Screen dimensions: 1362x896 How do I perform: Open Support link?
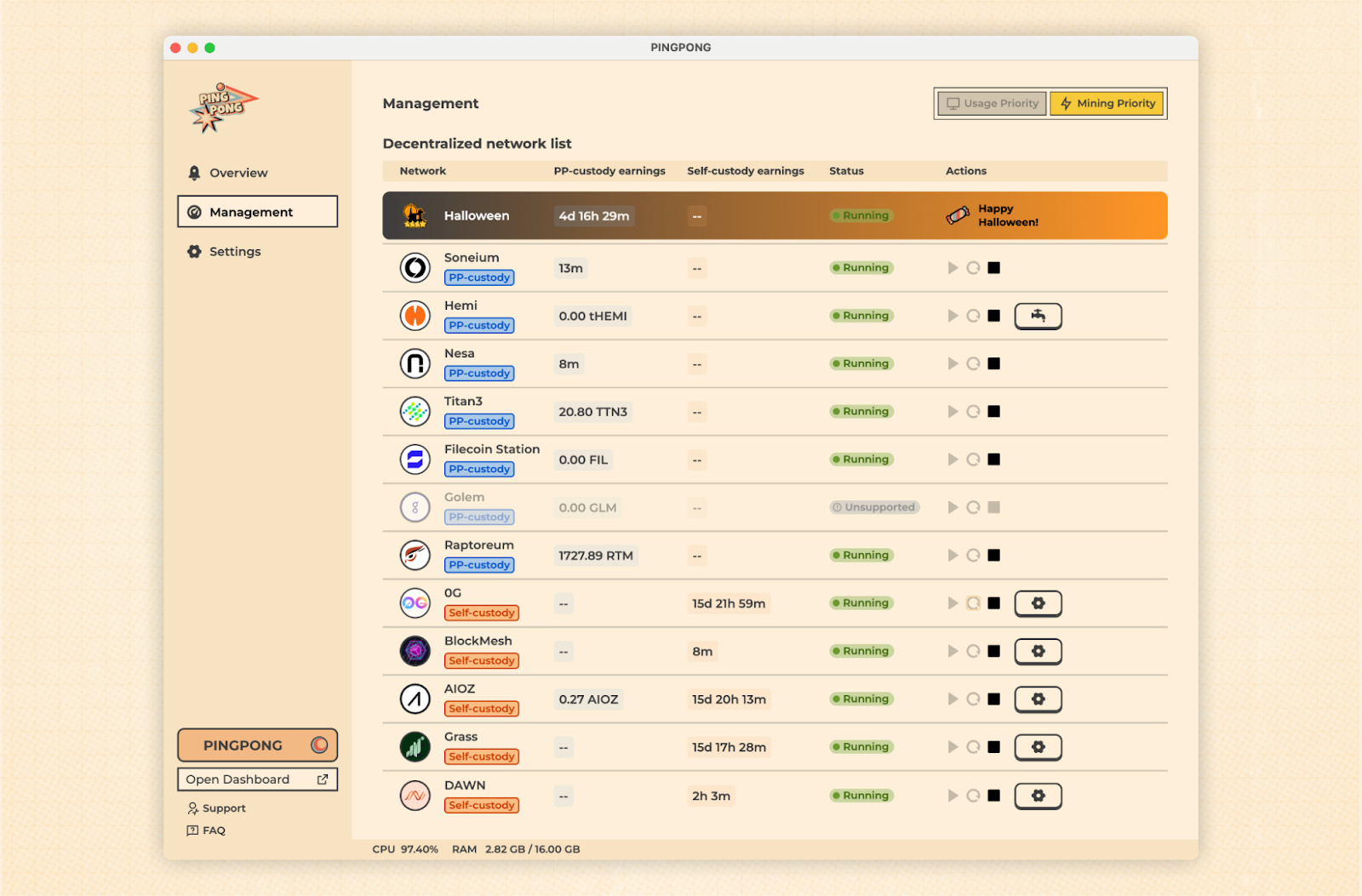click(216, 808)
